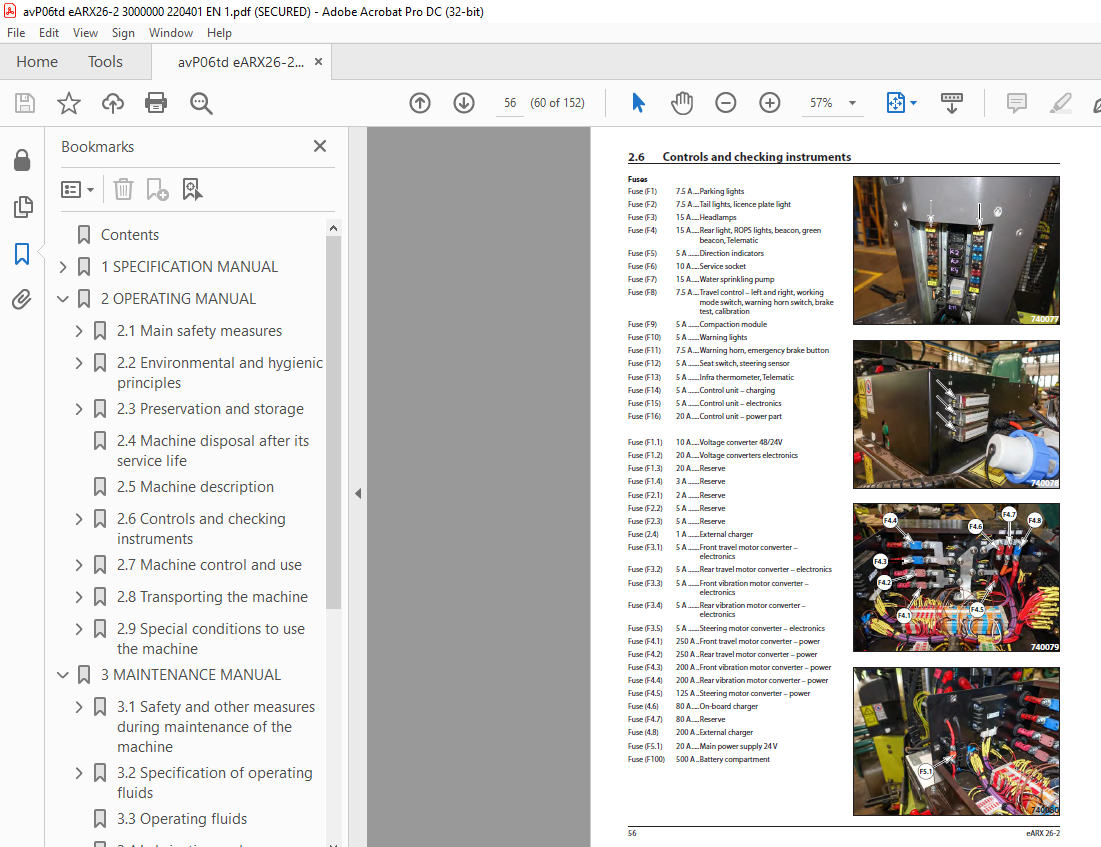Open 2.4 Machine disposal bookmark
1101x847 pixels.
(213, 451)
